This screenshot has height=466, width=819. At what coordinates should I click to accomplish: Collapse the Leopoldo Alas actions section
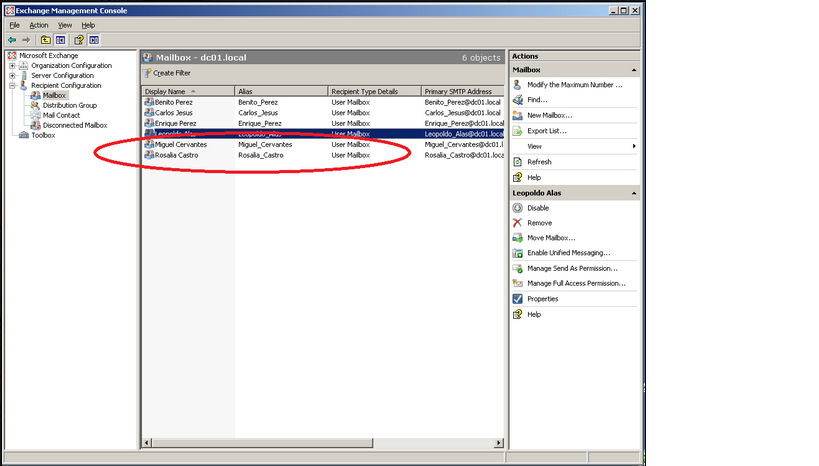[x=634, y=193]
